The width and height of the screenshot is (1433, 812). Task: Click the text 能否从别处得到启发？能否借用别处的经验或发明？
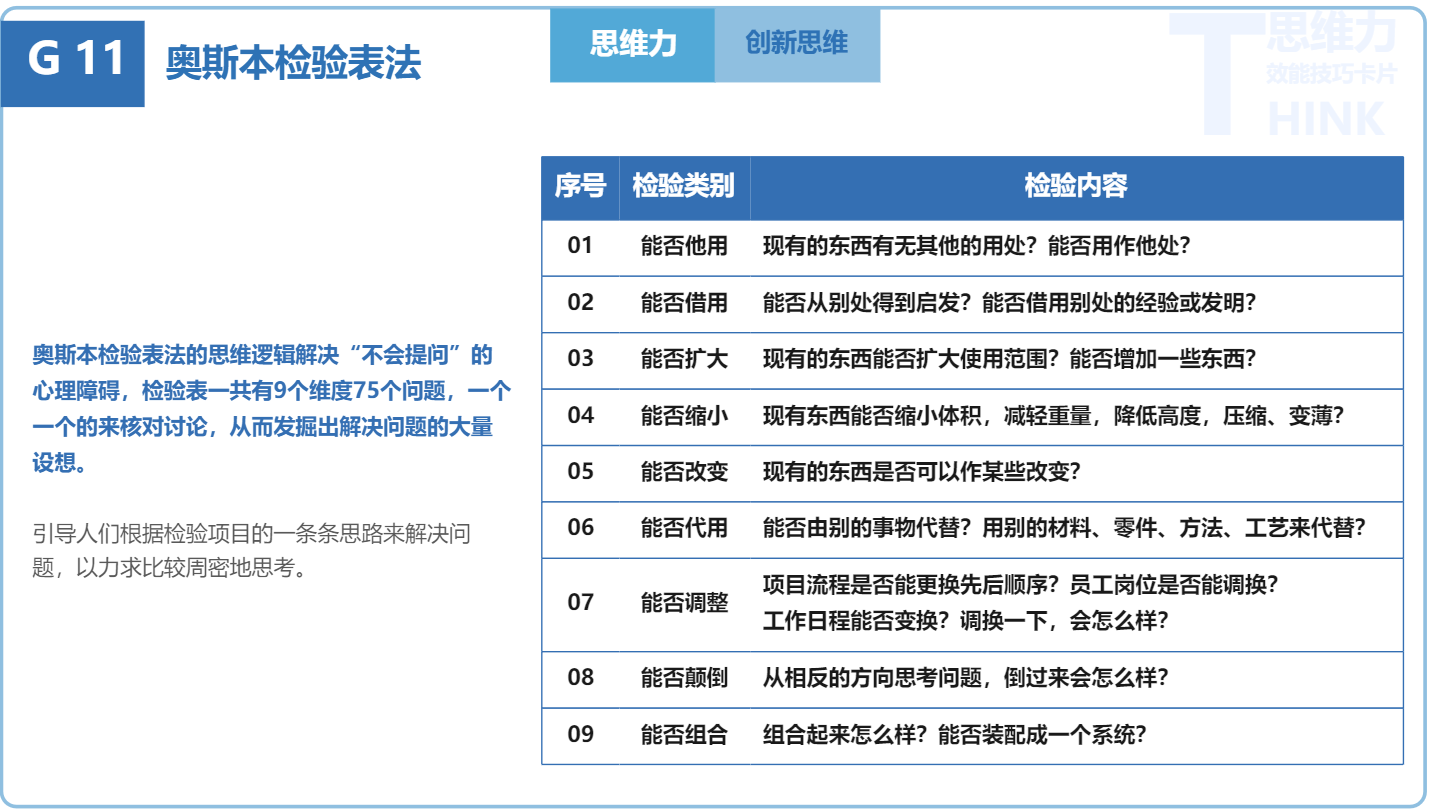[x=1010, y=302]
